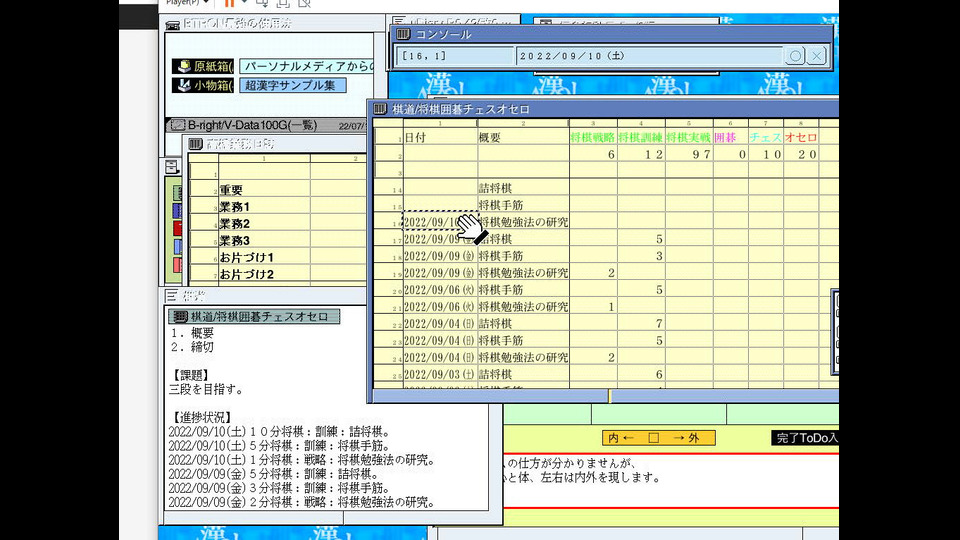Screen dimensions: 960x540
Task: Click the 内 ← □ → 外 button
Action: click(x=659, y=438)
